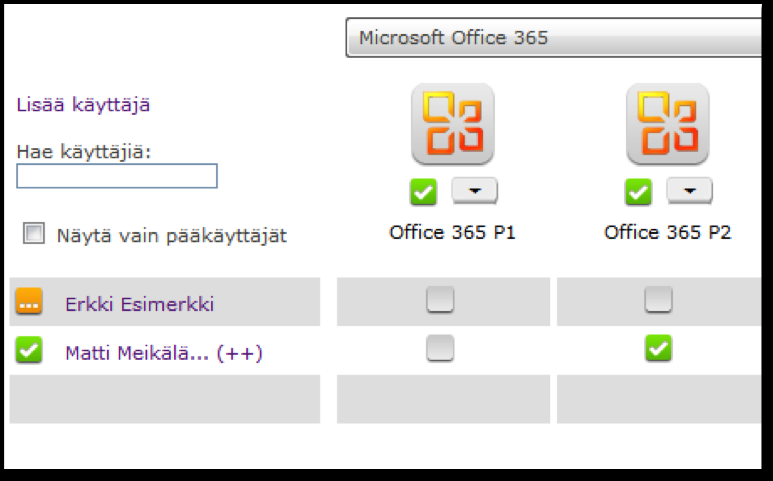The image size is (773, 481).
Task: Click the orange status icon beside Erkki Esimerkki
Action: tap(29, 301)
